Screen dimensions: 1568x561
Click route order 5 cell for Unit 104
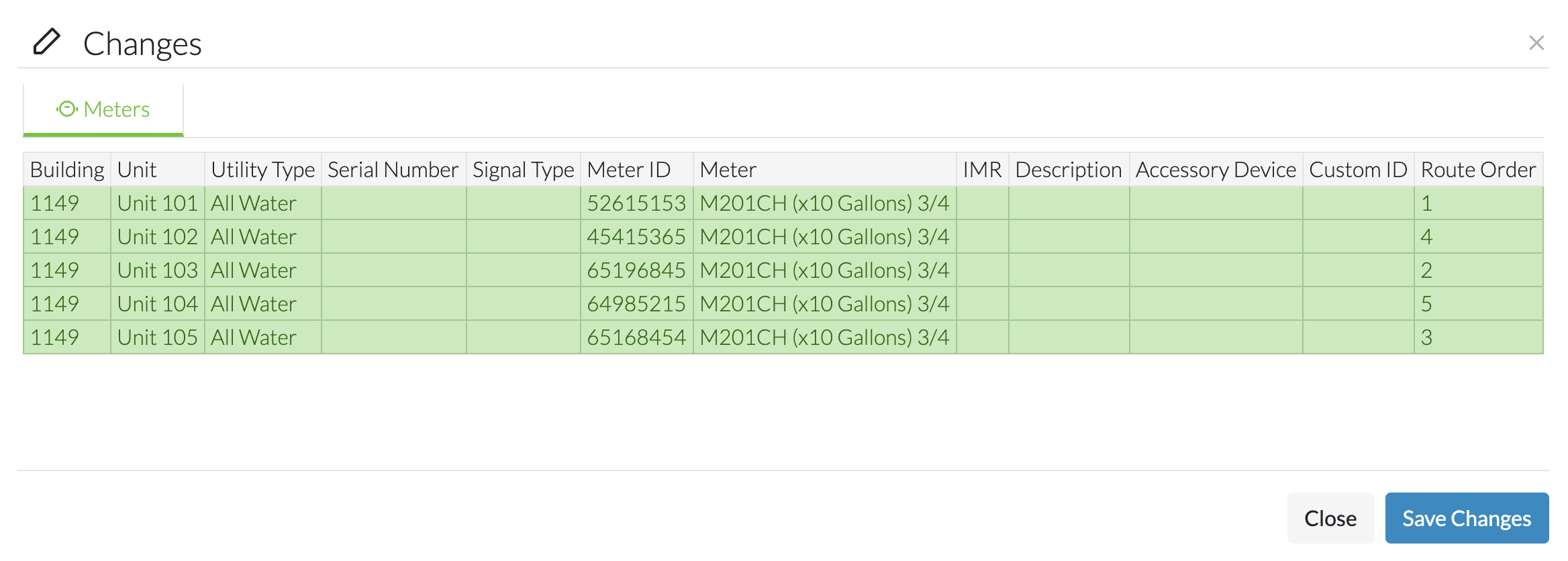[x=1478, y=303]
